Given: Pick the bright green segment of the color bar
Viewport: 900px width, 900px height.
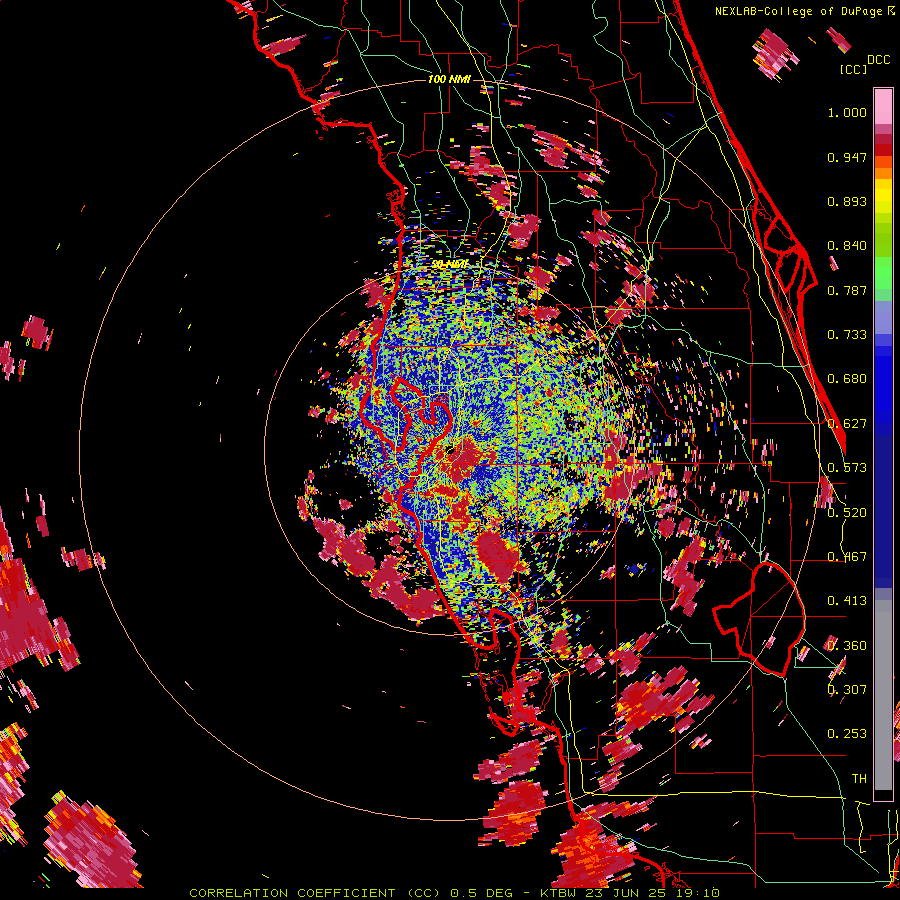Looking at the screenshot, I should click(883, 273).
